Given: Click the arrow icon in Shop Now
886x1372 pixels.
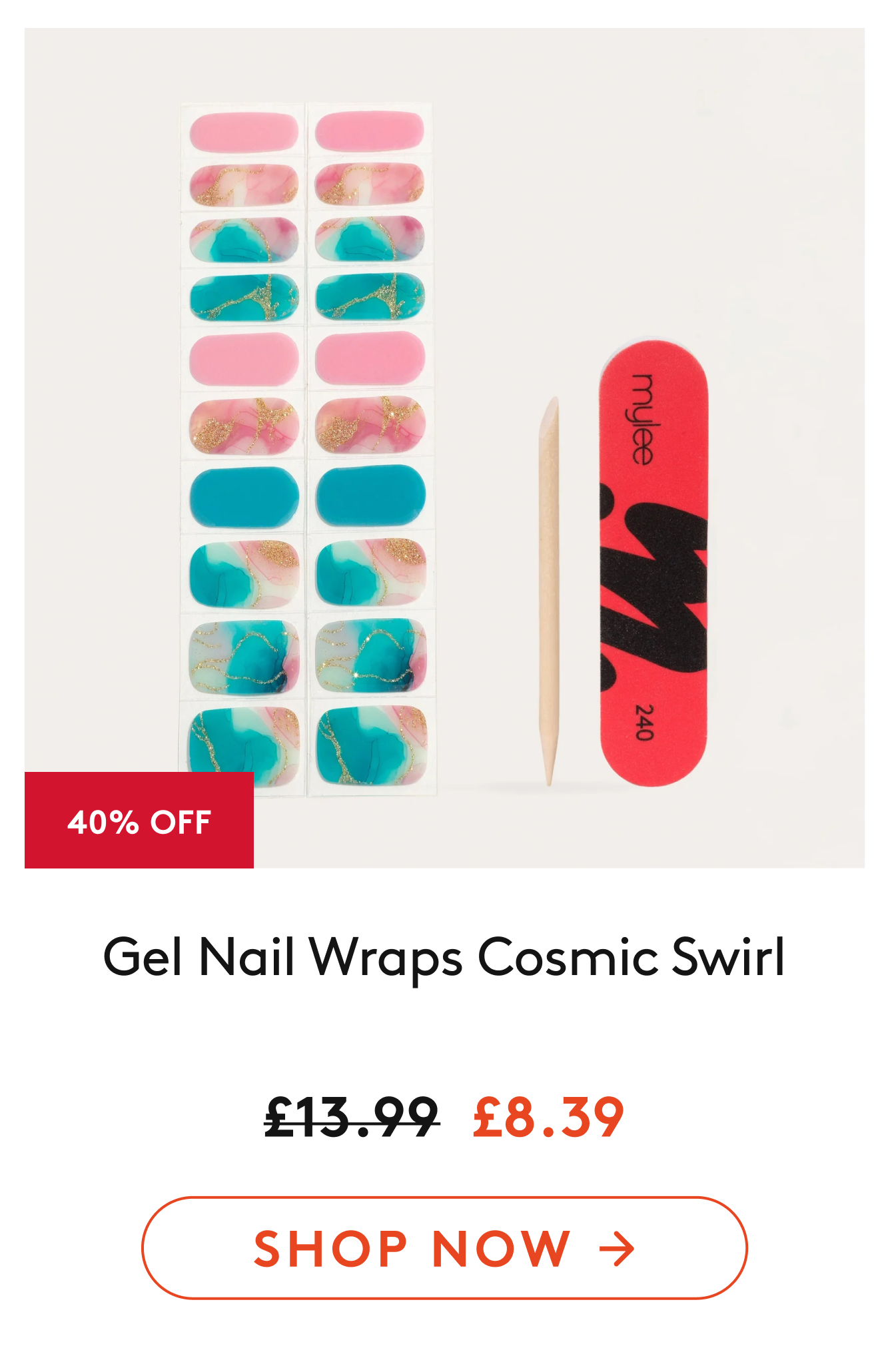Looking at the screenshot, I should click(616, 1249).
